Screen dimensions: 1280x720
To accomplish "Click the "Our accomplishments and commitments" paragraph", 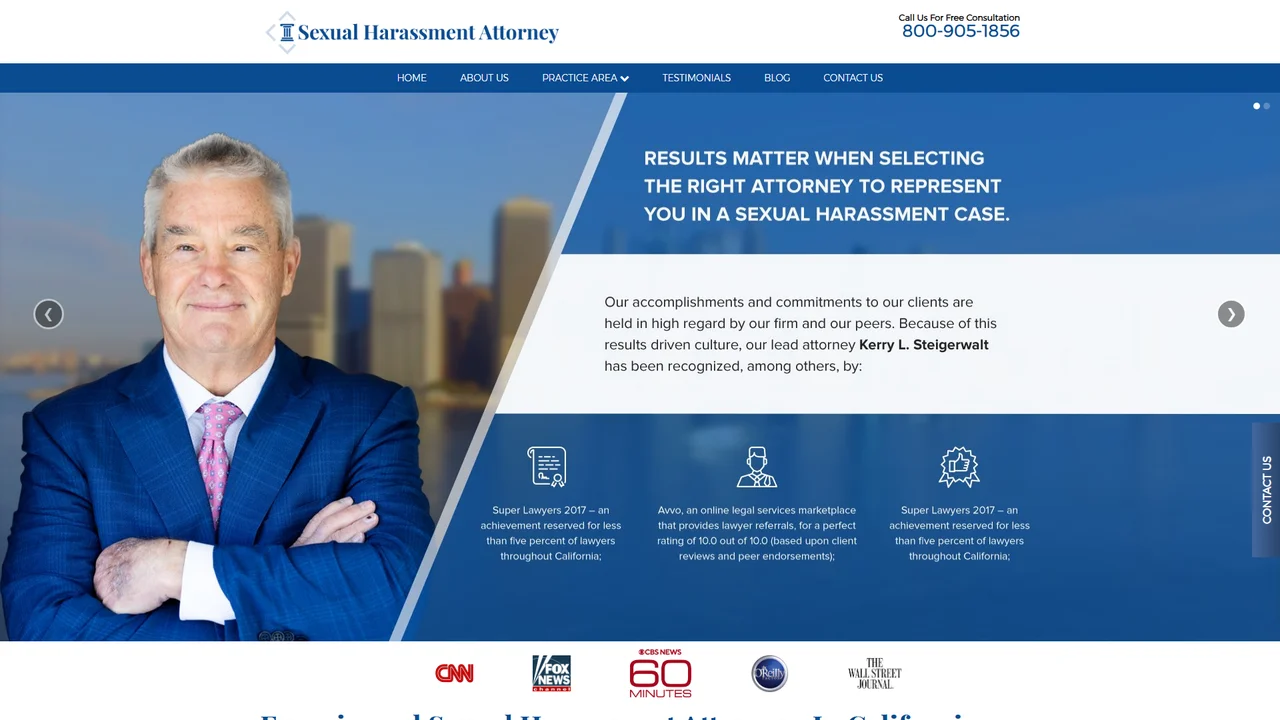I will click(x=800, y=334).
